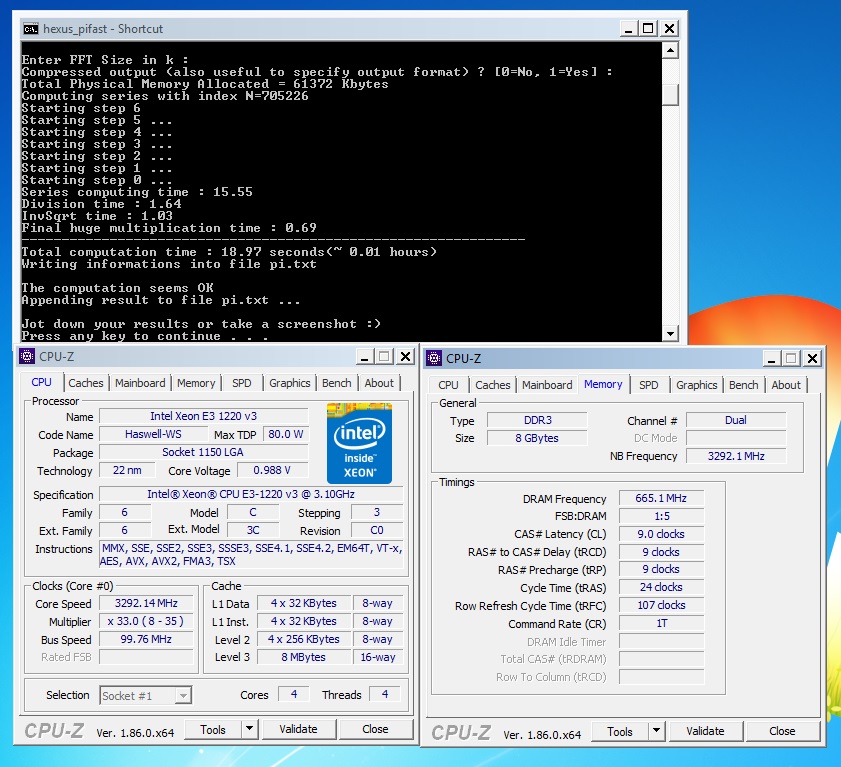Screen dimensions: 841x767
Task: Close the left CPU-Z window with X
Action: coord(405,357)
